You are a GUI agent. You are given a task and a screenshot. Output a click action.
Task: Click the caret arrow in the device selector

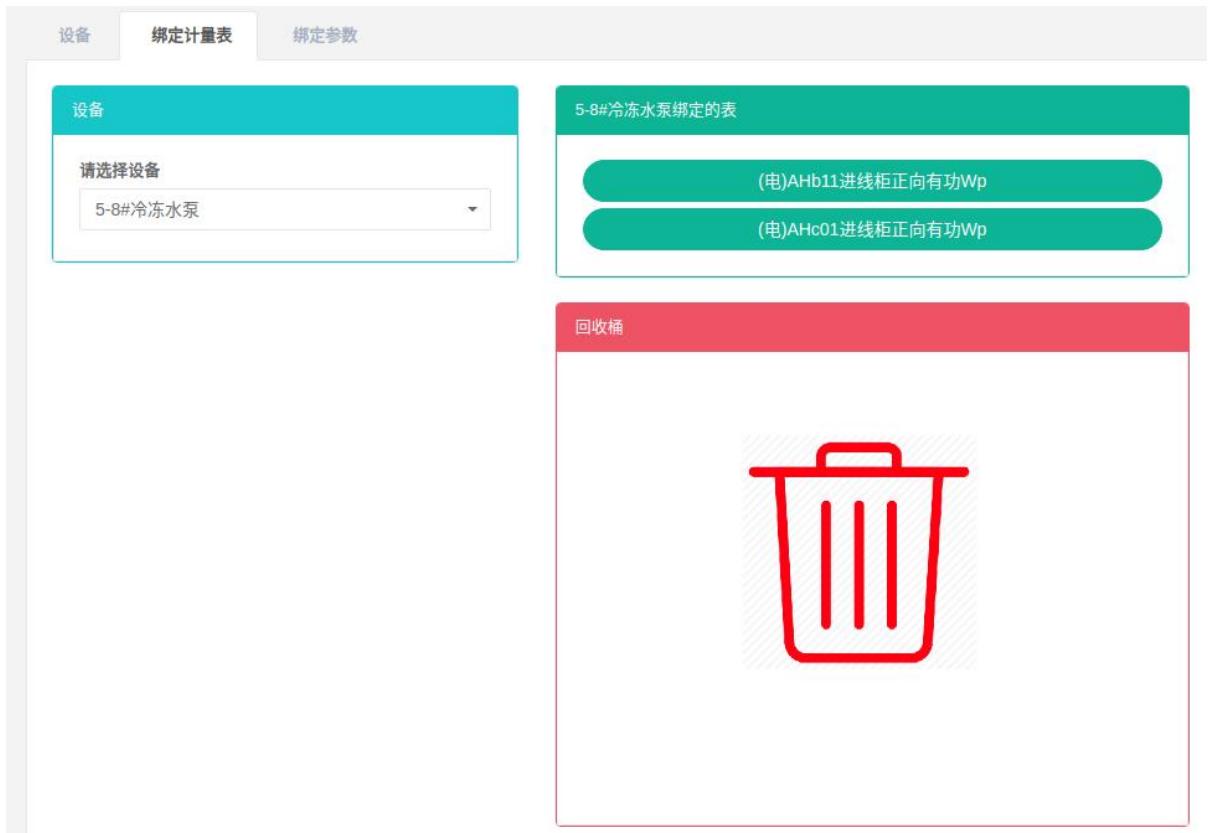[x=473, y=210]
